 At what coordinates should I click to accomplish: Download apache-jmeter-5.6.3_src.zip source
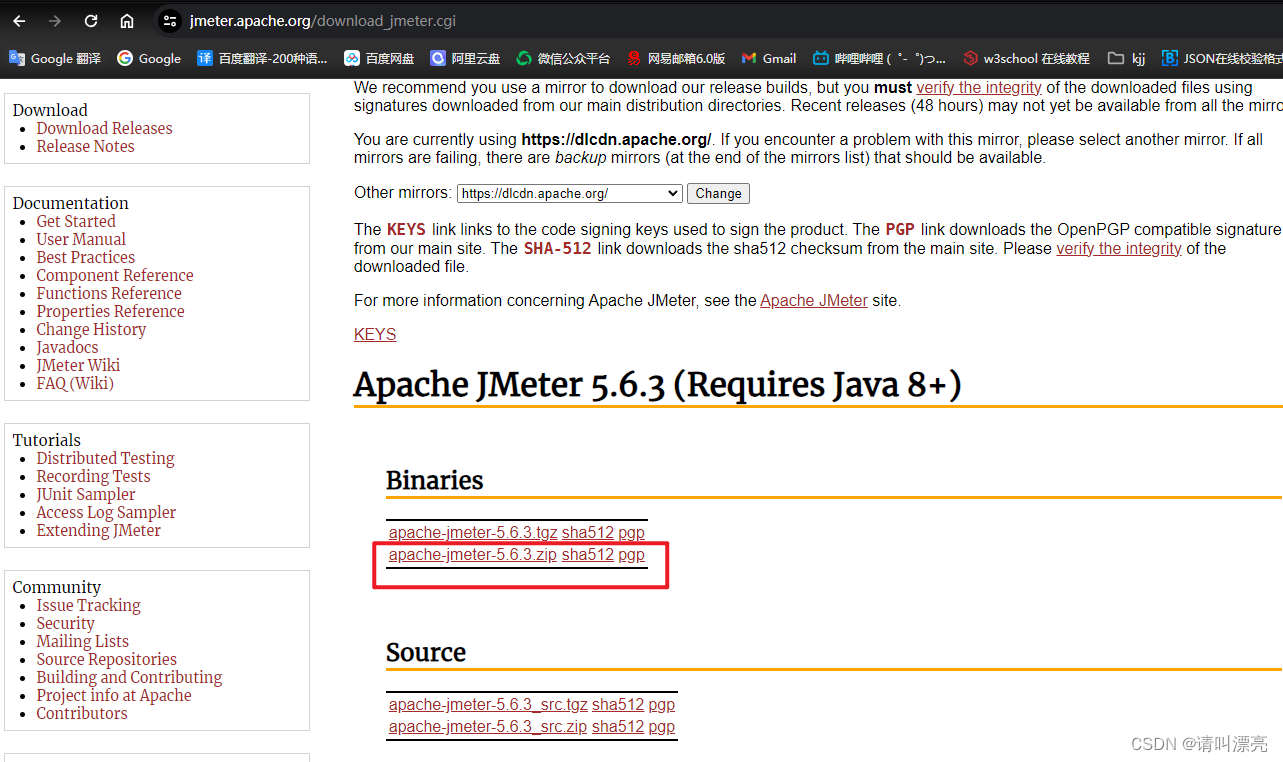tap(488, 727)
